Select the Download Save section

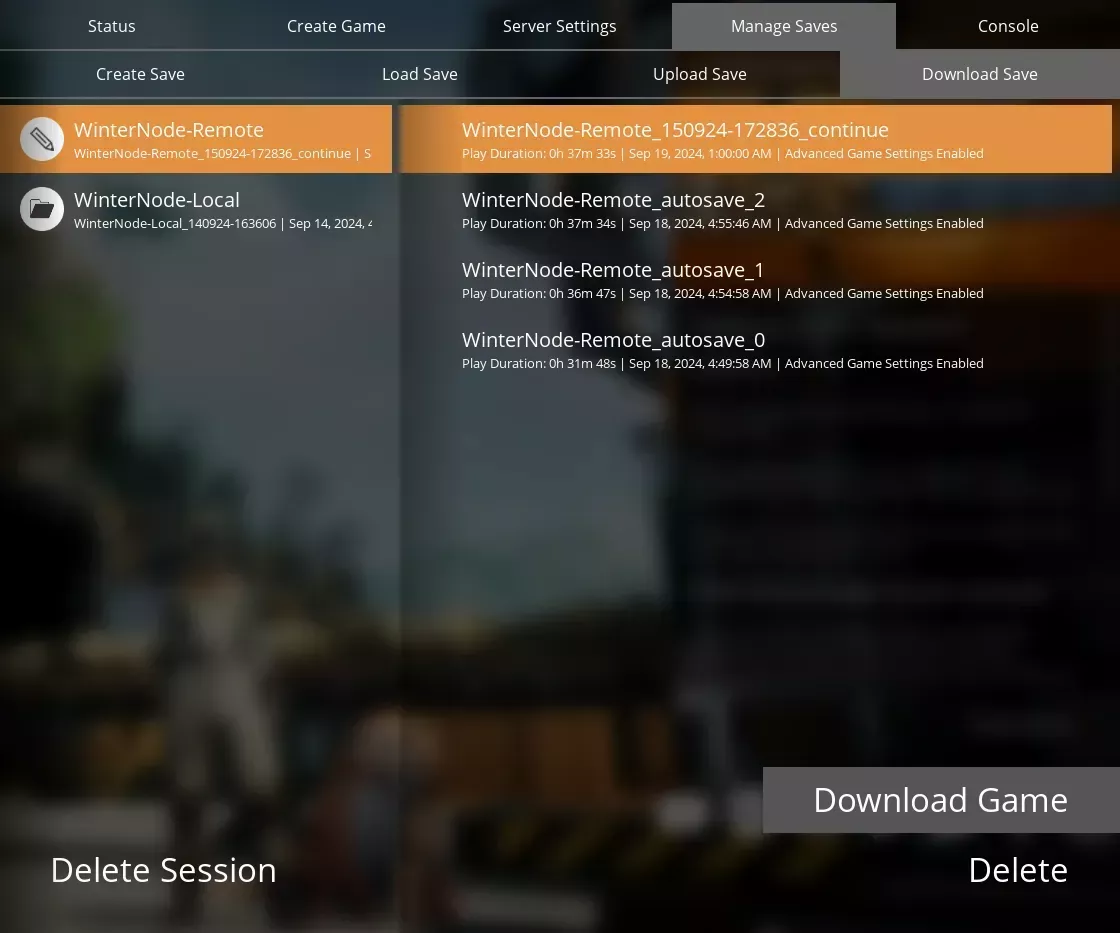979,74
